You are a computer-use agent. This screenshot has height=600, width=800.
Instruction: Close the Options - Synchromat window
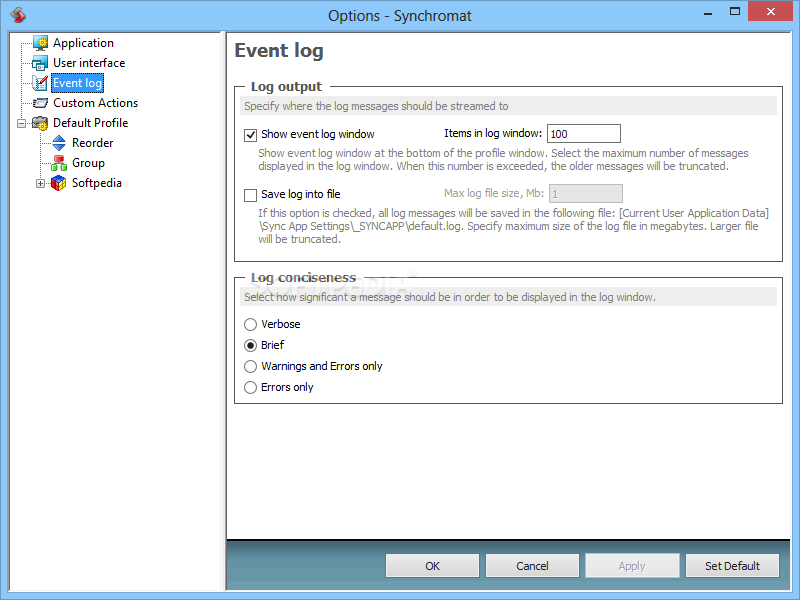770,11
